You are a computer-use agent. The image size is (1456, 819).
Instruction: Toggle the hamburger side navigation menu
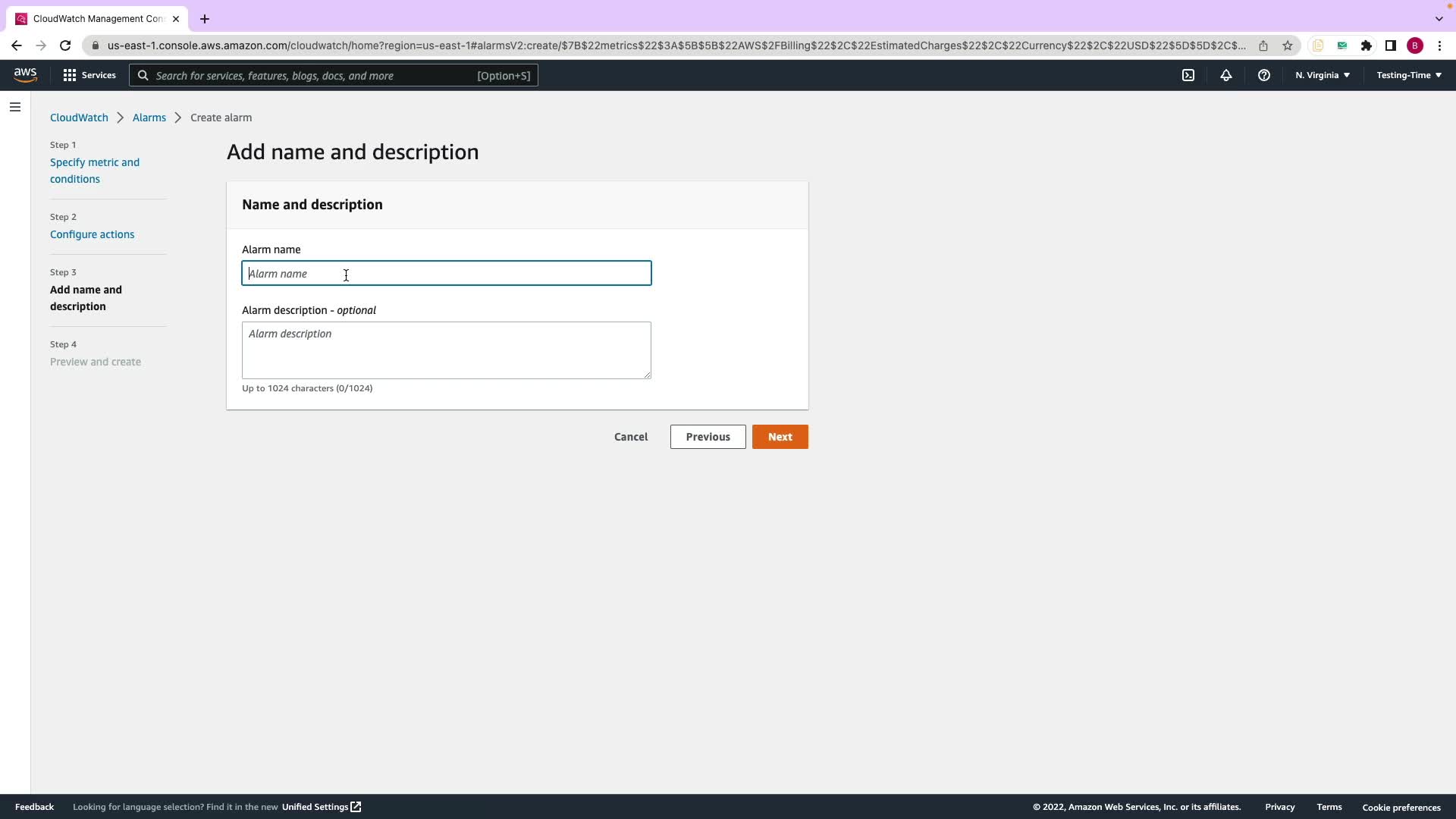14,107
